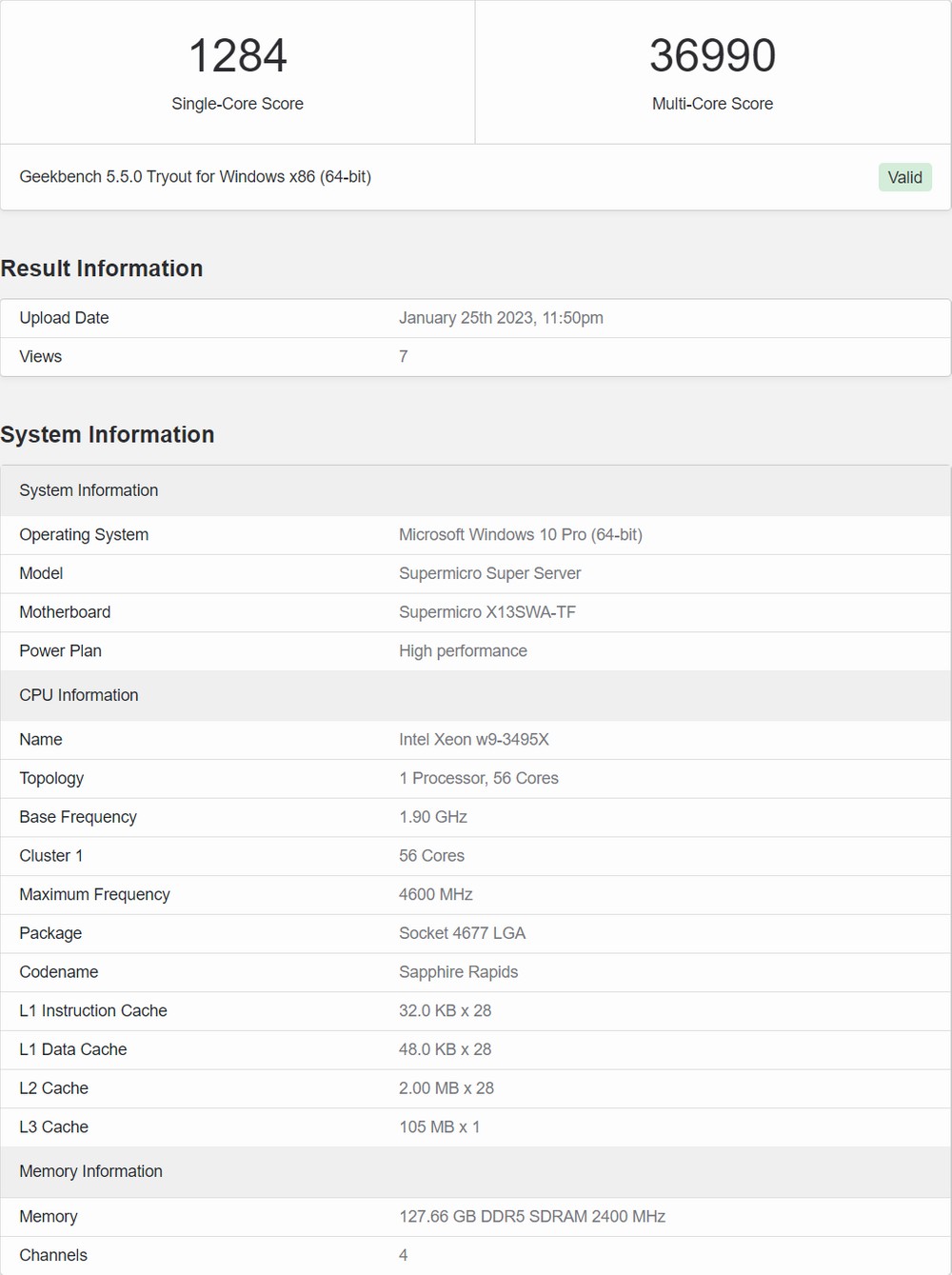Click the Memory row label

coord(49,1217)
